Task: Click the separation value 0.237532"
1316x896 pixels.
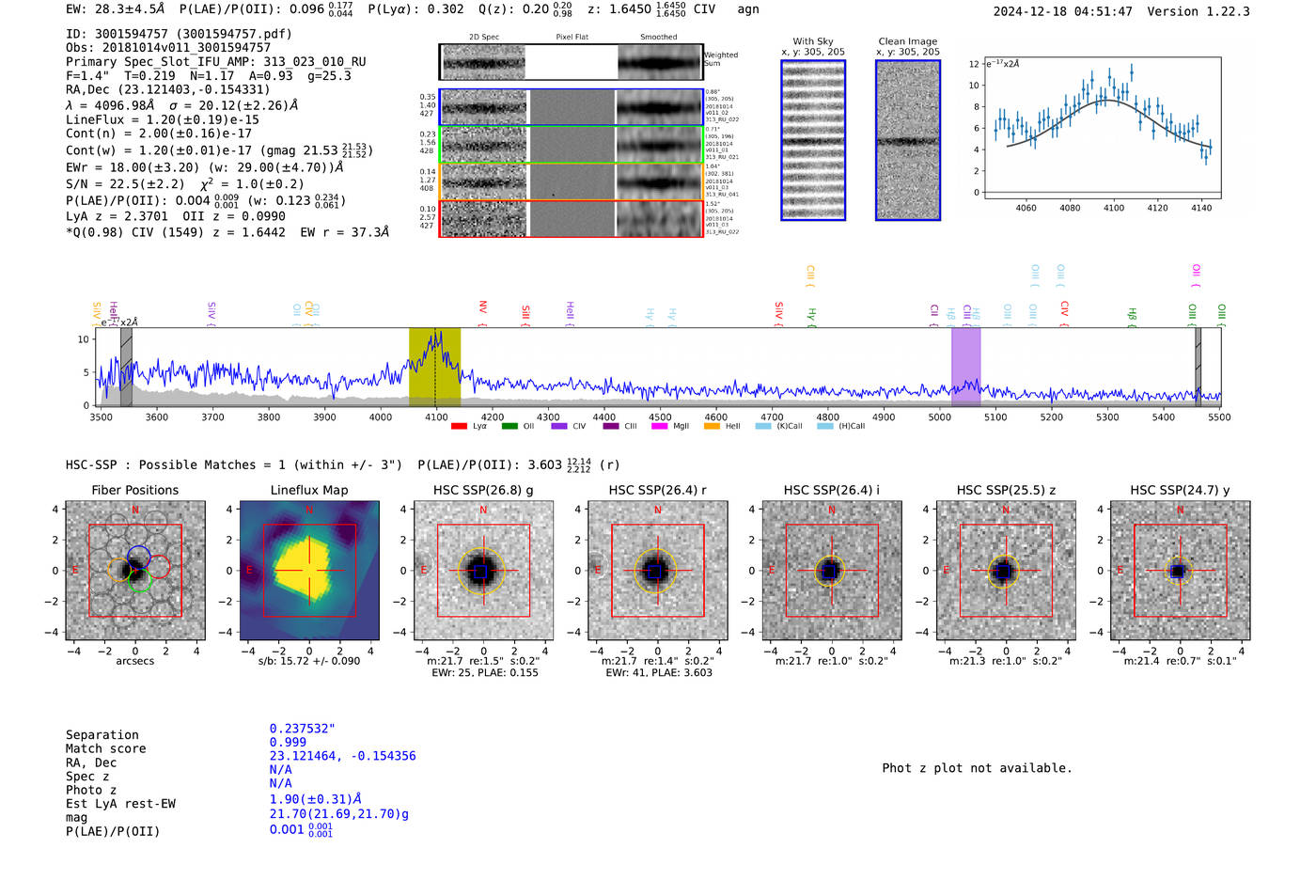Action: (303, 729)
